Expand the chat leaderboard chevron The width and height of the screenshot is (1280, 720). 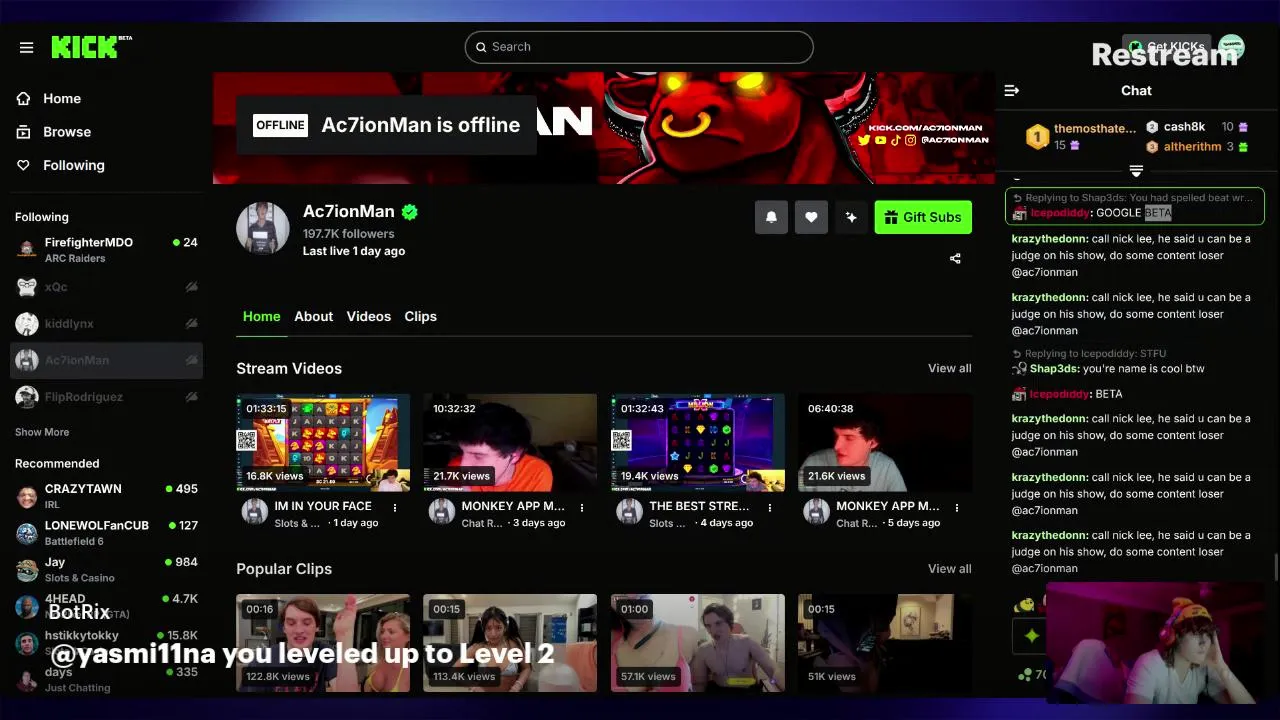(x=1136, y=171)
